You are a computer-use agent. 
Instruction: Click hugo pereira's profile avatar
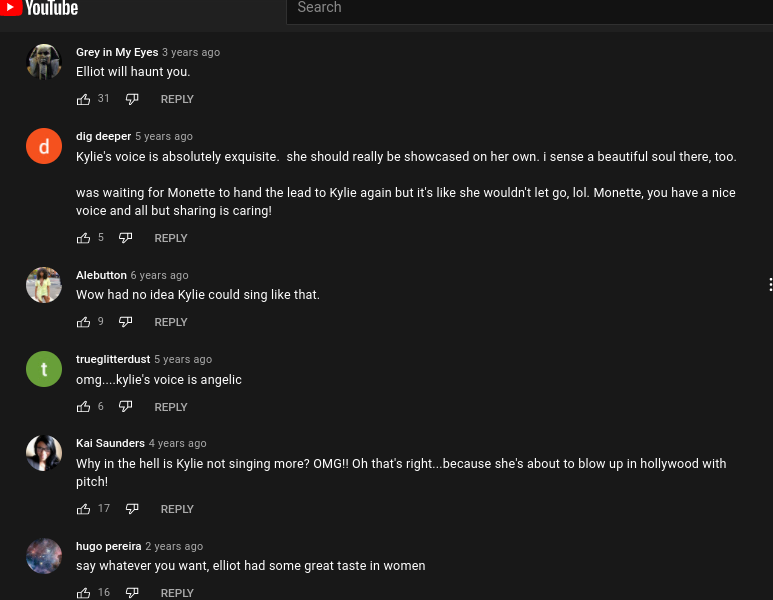coord(44,555)
